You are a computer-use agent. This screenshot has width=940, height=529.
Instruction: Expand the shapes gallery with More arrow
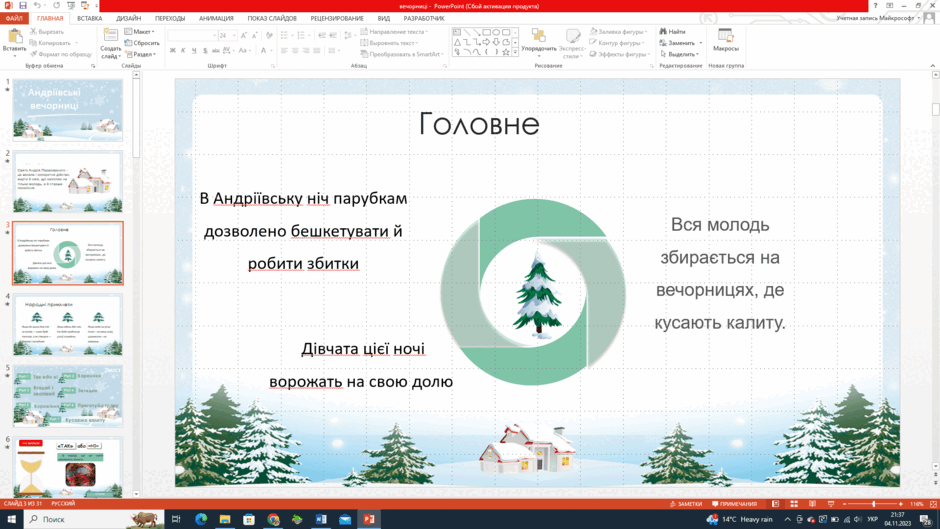515,52
